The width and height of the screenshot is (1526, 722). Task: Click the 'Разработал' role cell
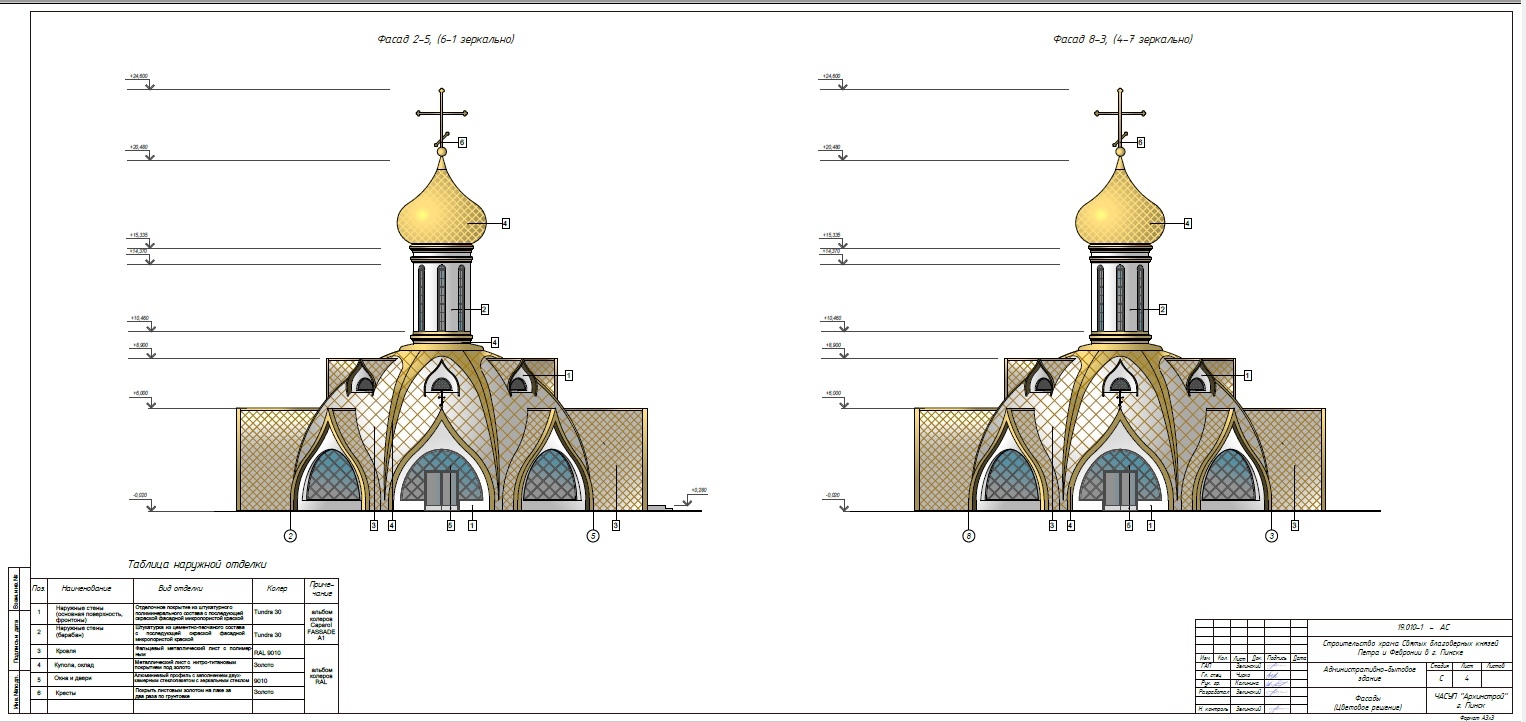pos(1214,691)
